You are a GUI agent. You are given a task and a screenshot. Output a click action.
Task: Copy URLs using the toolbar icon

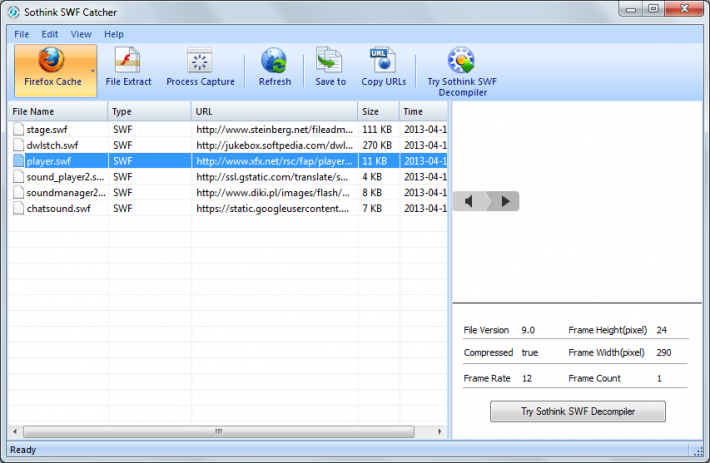383,67
